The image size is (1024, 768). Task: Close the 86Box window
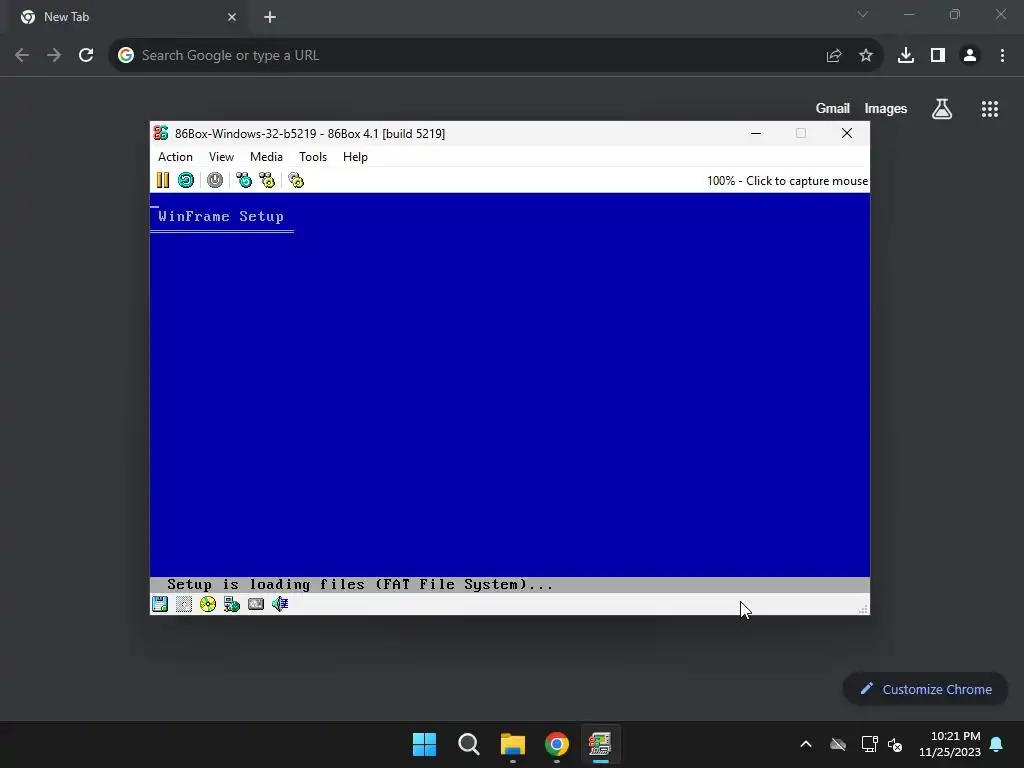point(847,133)
